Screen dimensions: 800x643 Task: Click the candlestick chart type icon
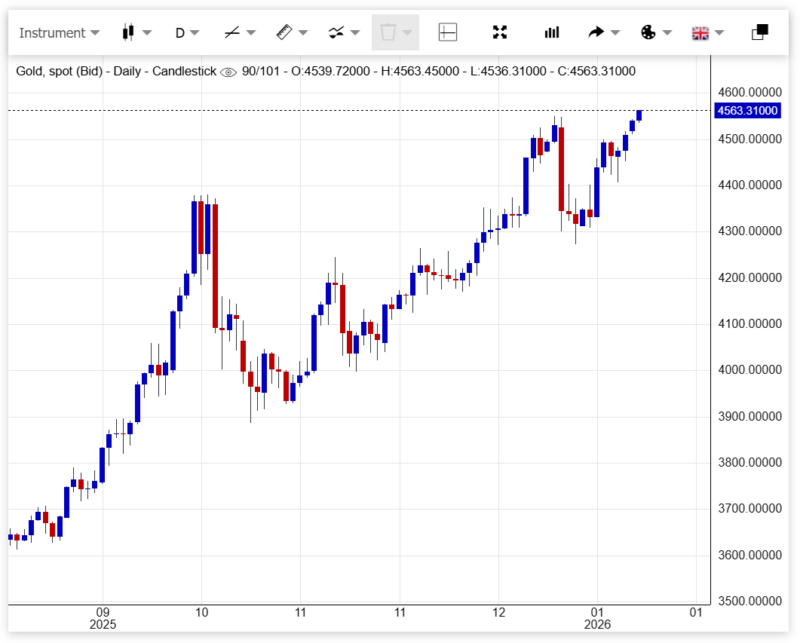pyautogui.click(x=128, y=32)
